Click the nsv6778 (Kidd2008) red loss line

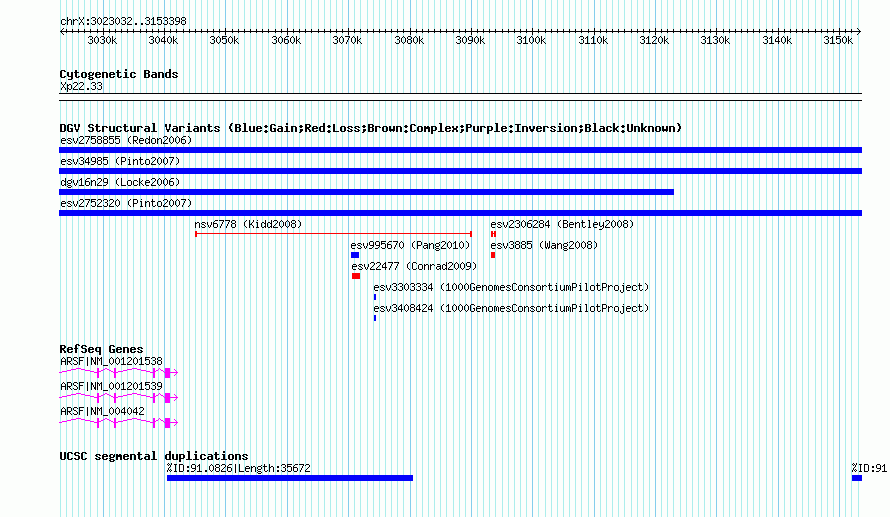(x=333, y=234)
